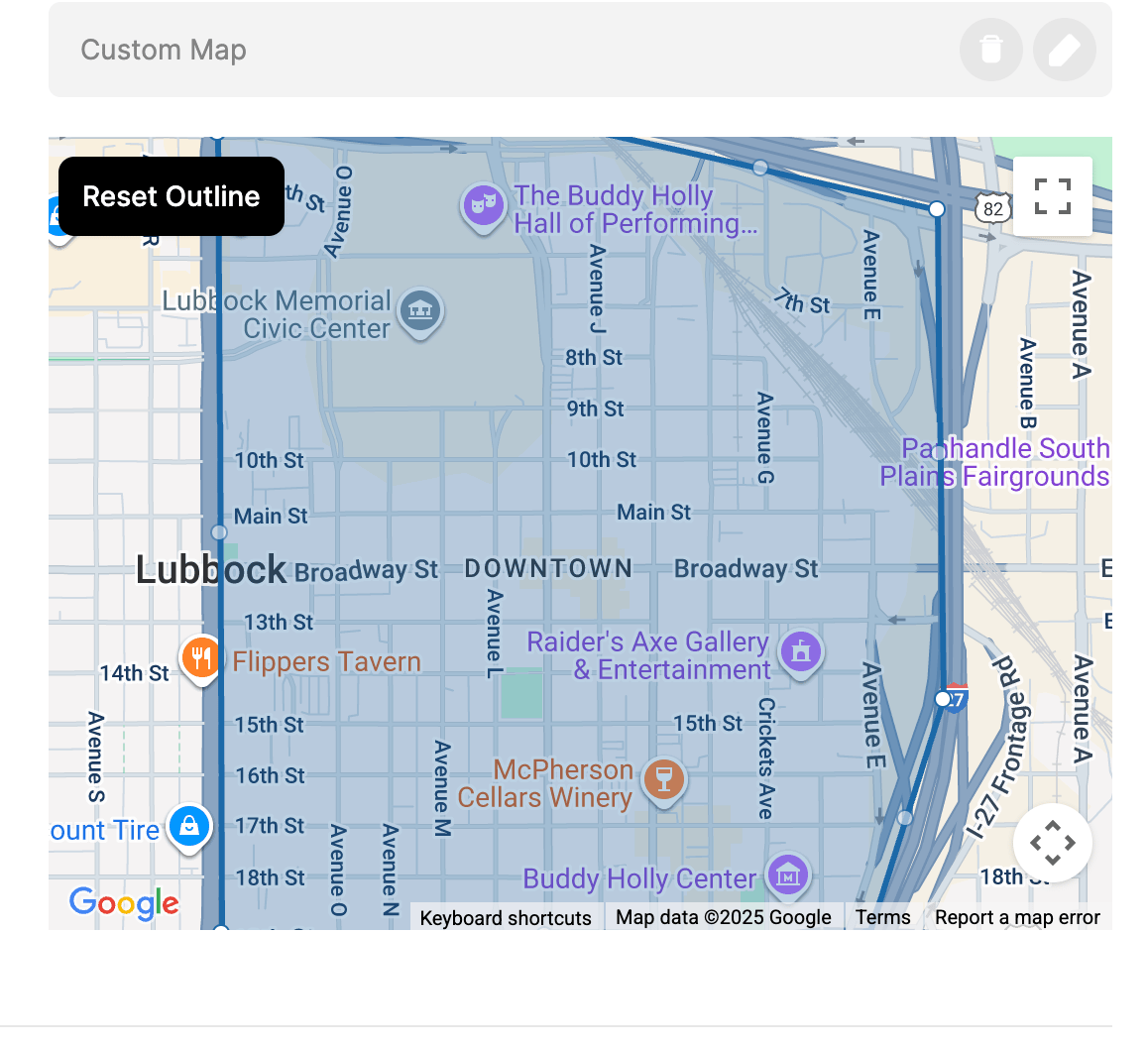Click outline midpoint handle near Main St
1148x1049 pixels.
point(219,532)
